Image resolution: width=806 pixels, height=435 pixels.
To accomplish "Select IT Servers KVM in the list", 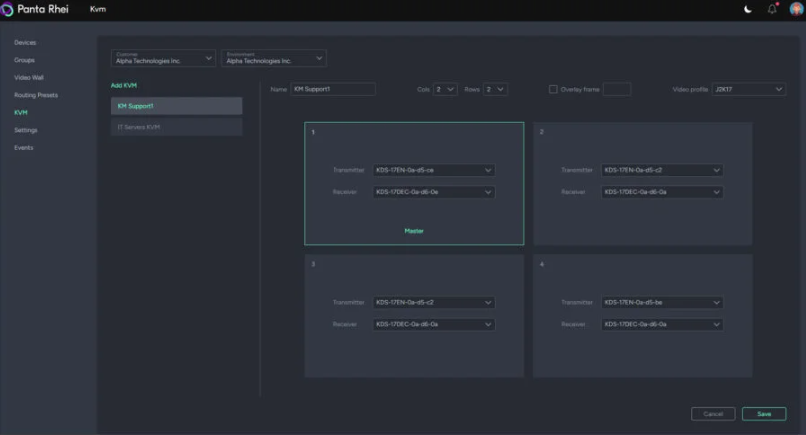I will point(176,127).
